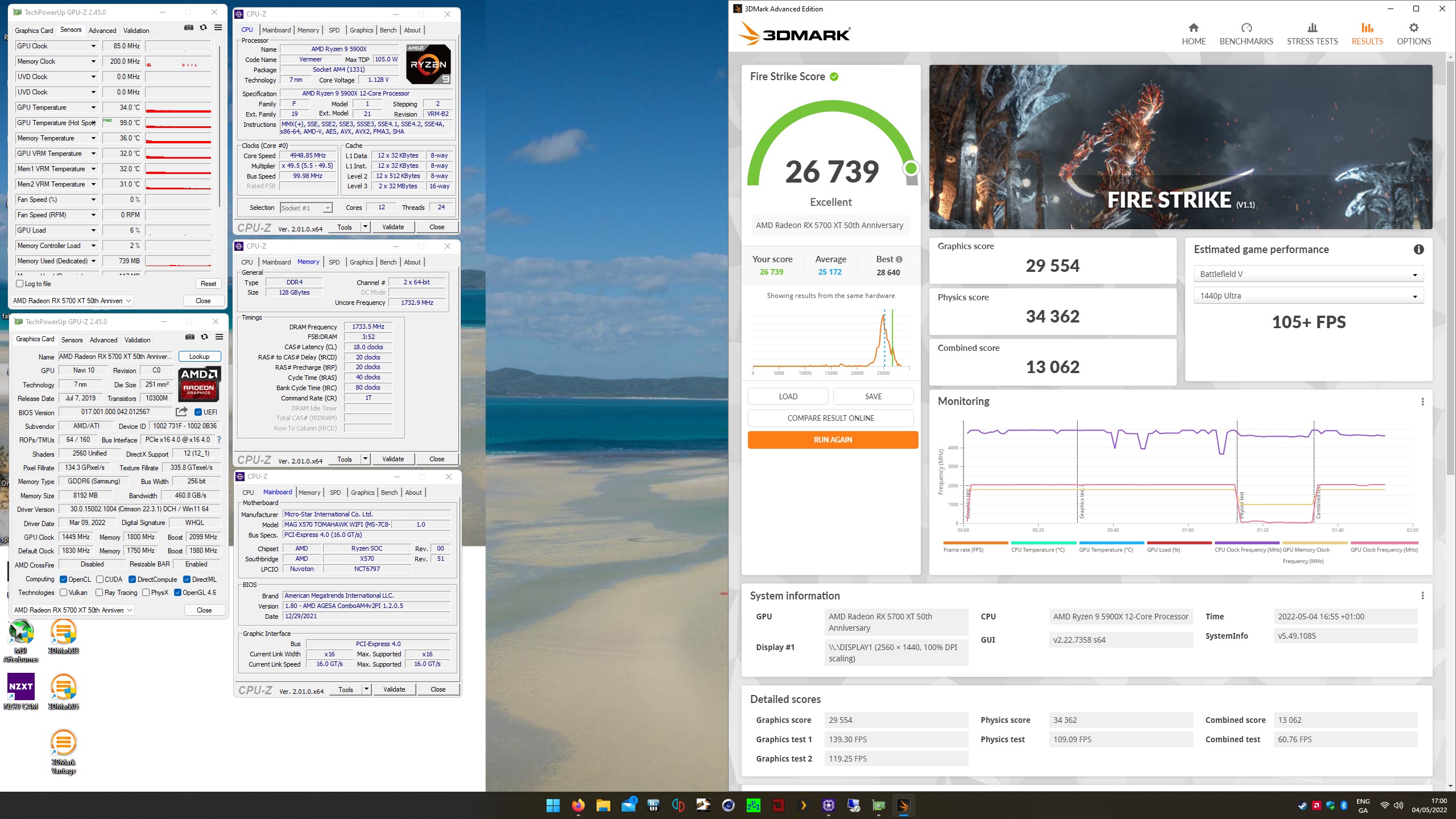Go to 3DMark BENCHMARKS section

(1246, 34)
